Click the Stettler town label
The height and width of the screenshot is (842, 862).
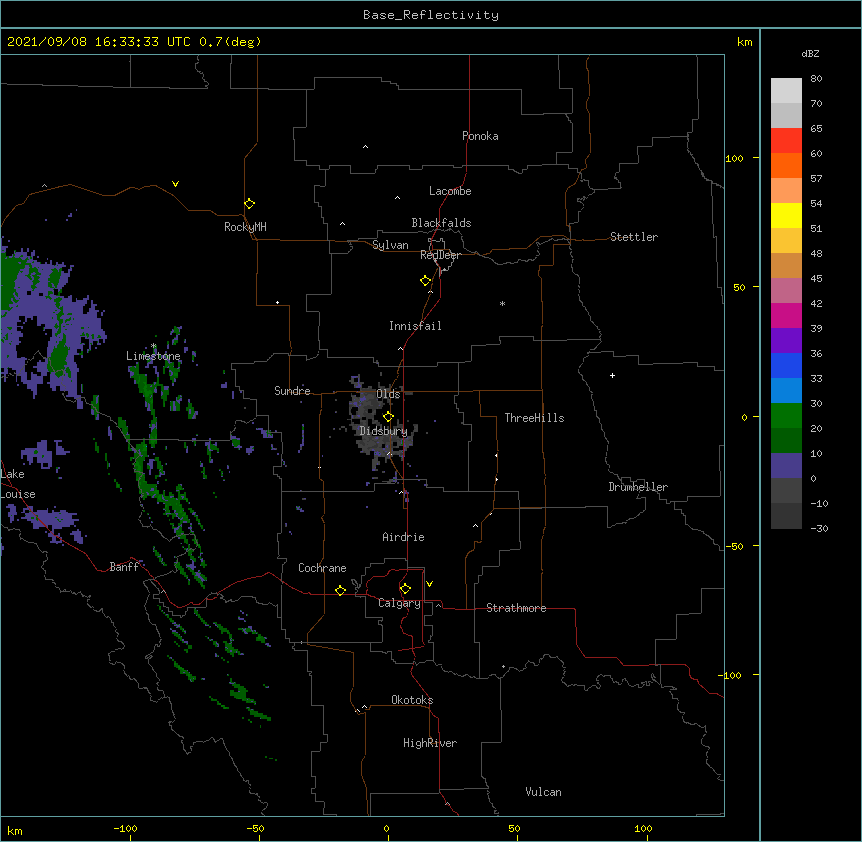[x=634, y=237]
